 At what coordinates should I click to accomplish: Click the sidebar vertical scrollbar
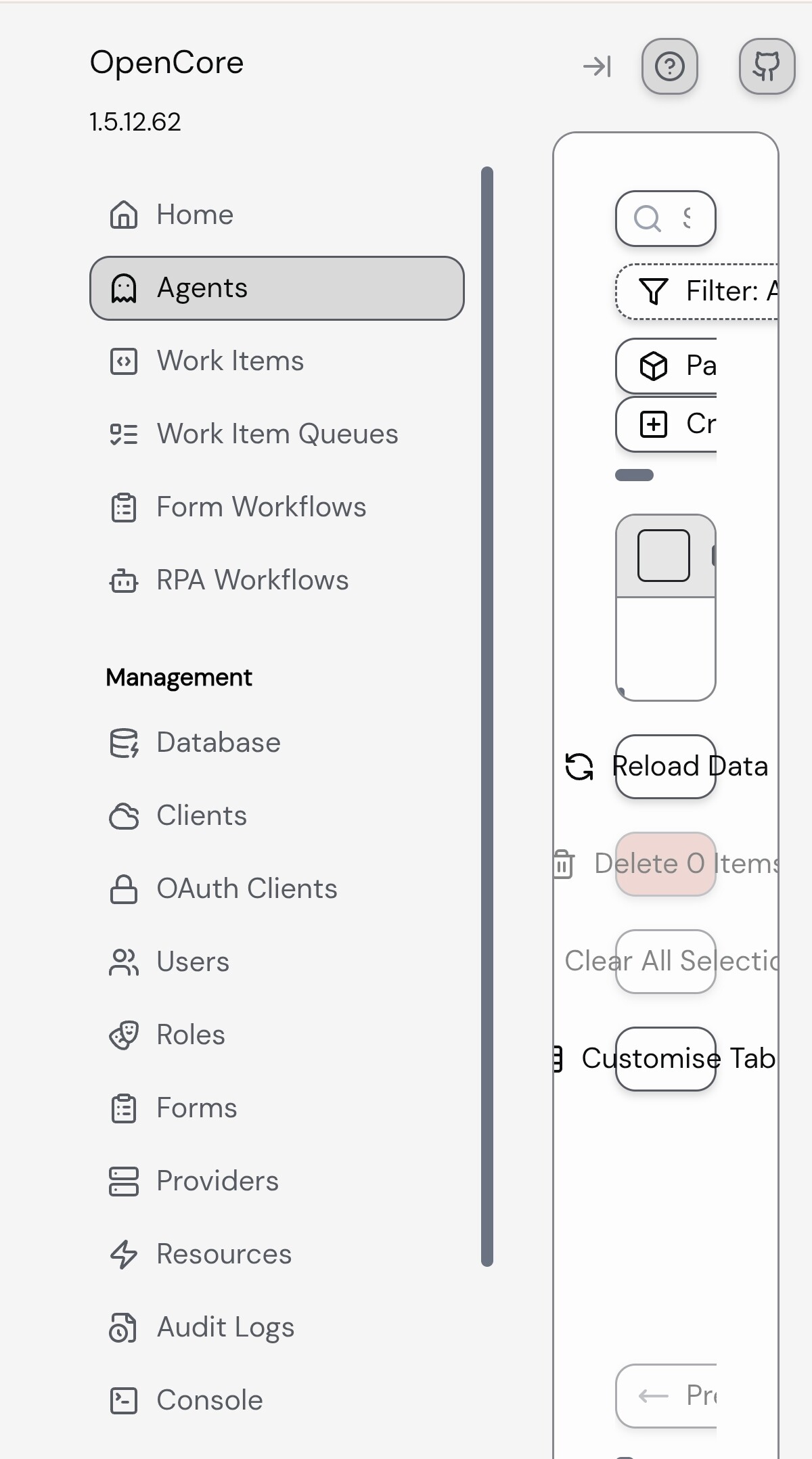click(487, 716)
